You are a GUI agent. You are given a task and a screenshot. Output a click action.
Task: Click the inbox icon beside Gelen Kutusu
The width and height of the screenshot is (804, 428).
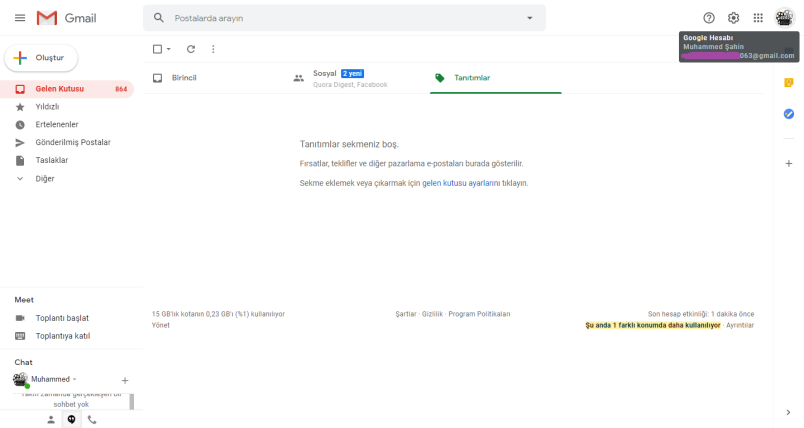coord(20,89)
